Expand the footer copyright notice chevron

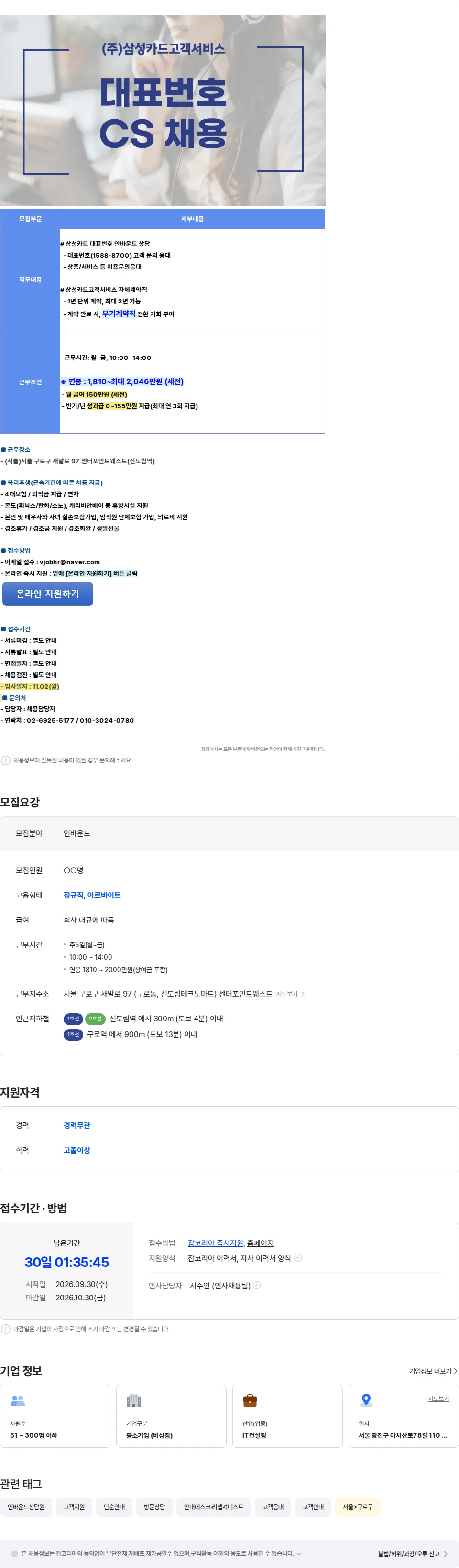click(x=299, y=1553)
